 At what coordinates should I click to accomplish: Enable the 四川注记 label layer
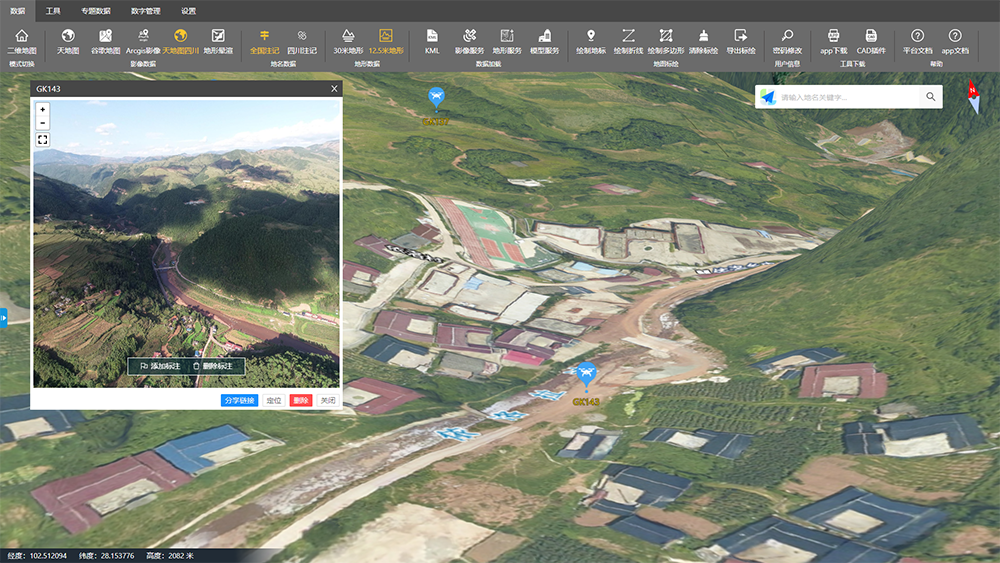tap(301, 40)
